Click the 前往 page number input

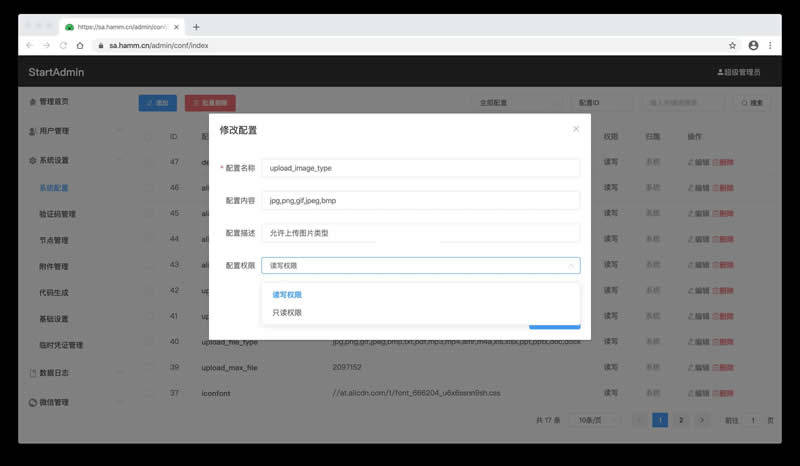click(753, 420)
